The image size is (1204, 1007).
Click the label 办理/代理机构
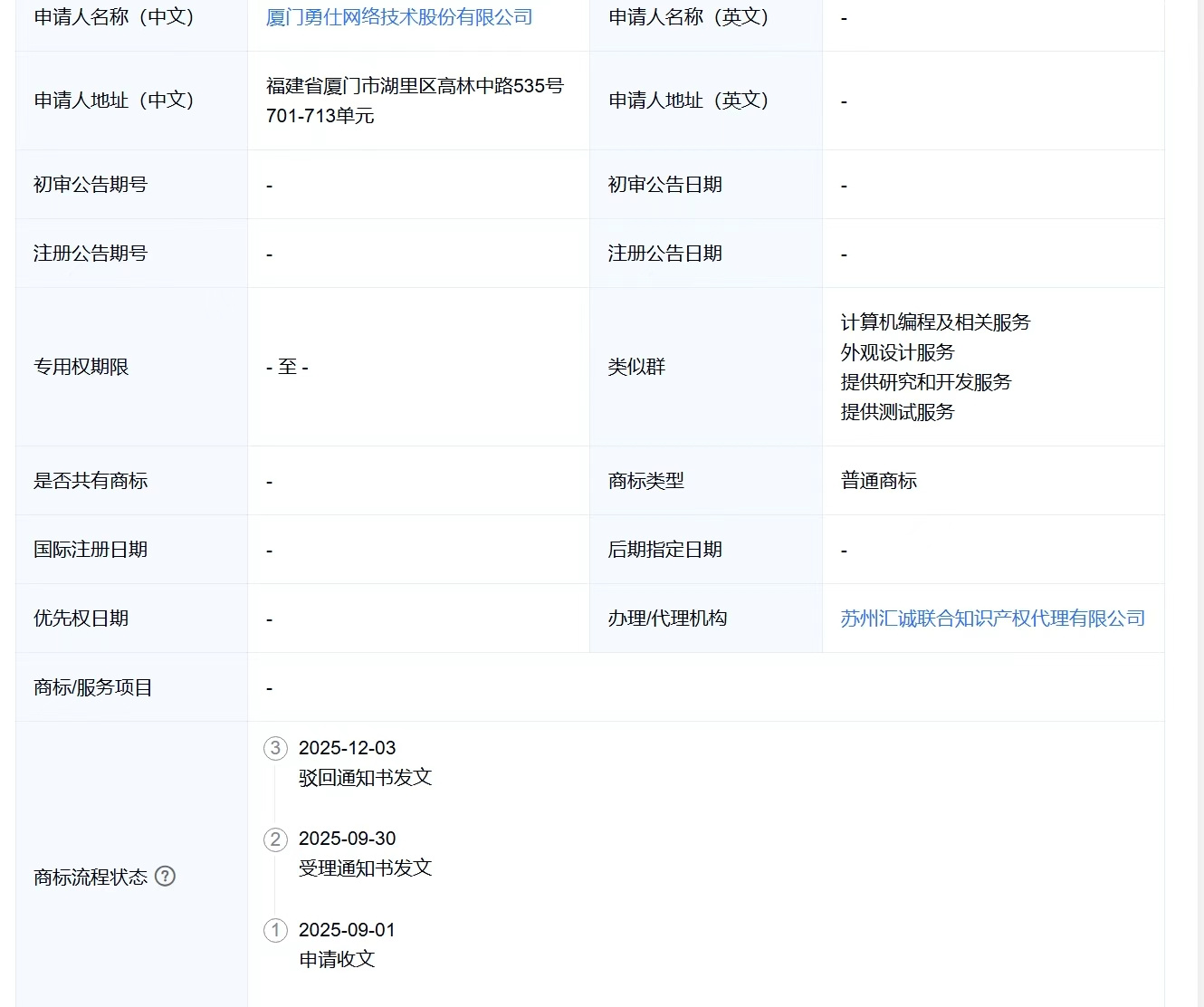pyautogui.click(x=668, y=619)
